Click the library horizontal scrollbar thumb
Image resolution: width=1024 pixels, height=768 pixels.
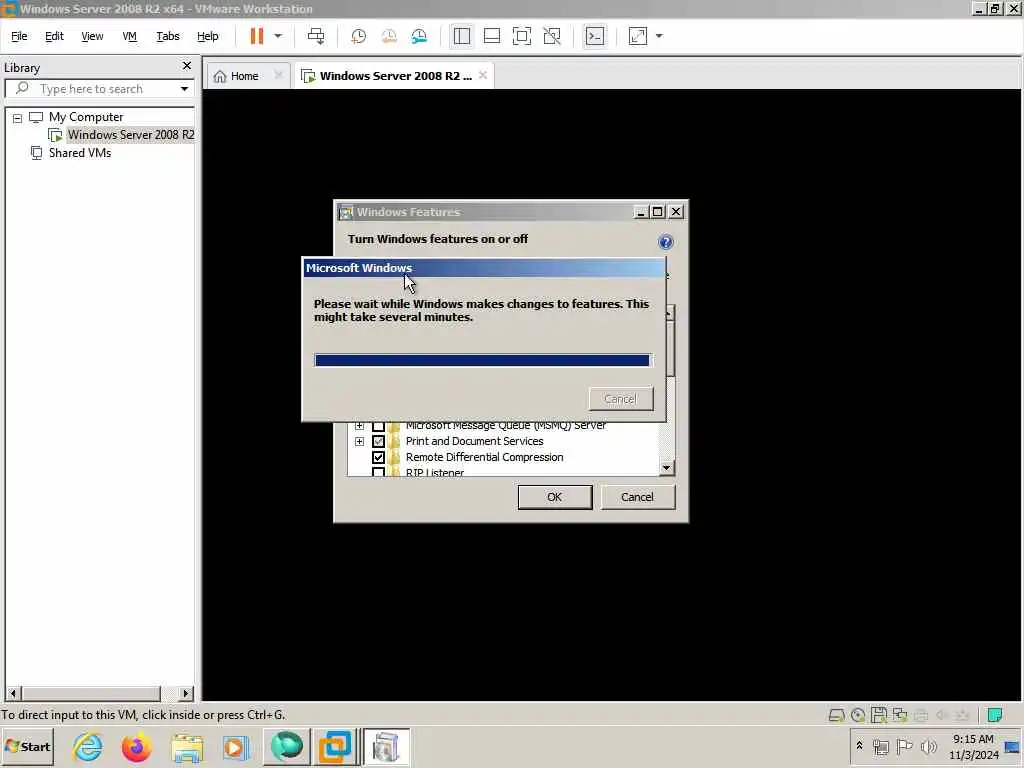(90, 693)
